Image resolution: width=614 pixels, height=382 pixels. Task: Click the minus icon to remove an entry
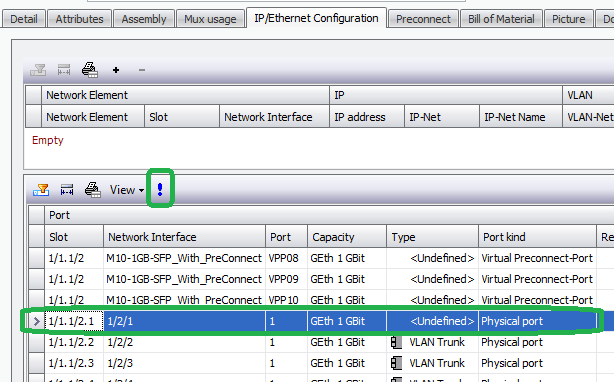pyautogui.click(x=142, y=70)
